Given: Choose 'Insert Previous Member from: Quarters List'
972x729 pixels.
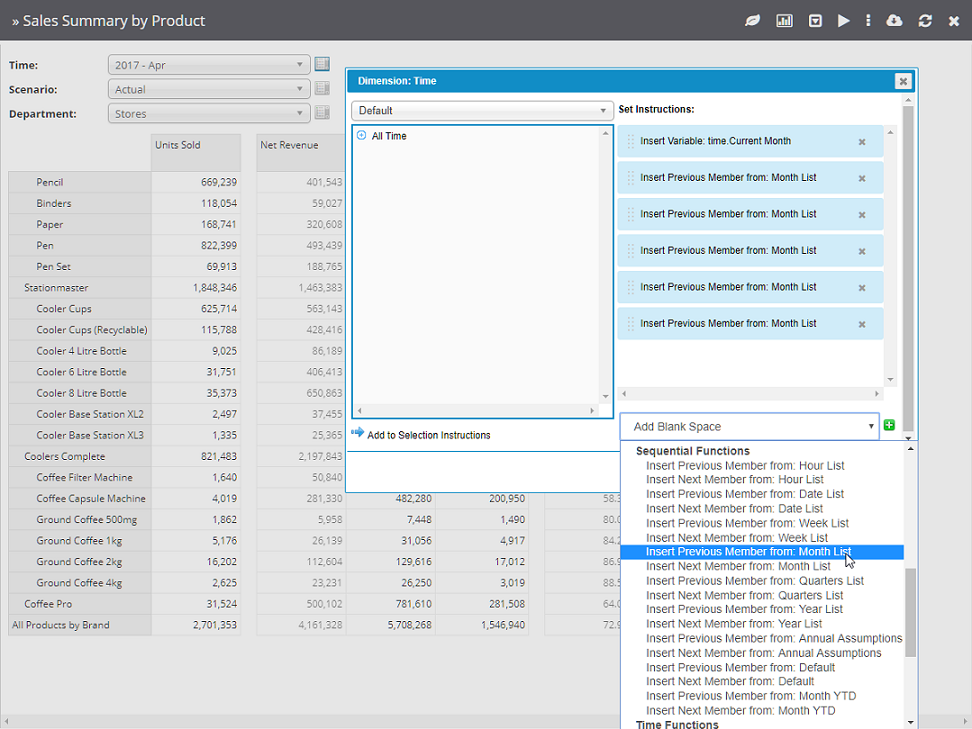Looking at the screenshot, I should tap(754, 581).
